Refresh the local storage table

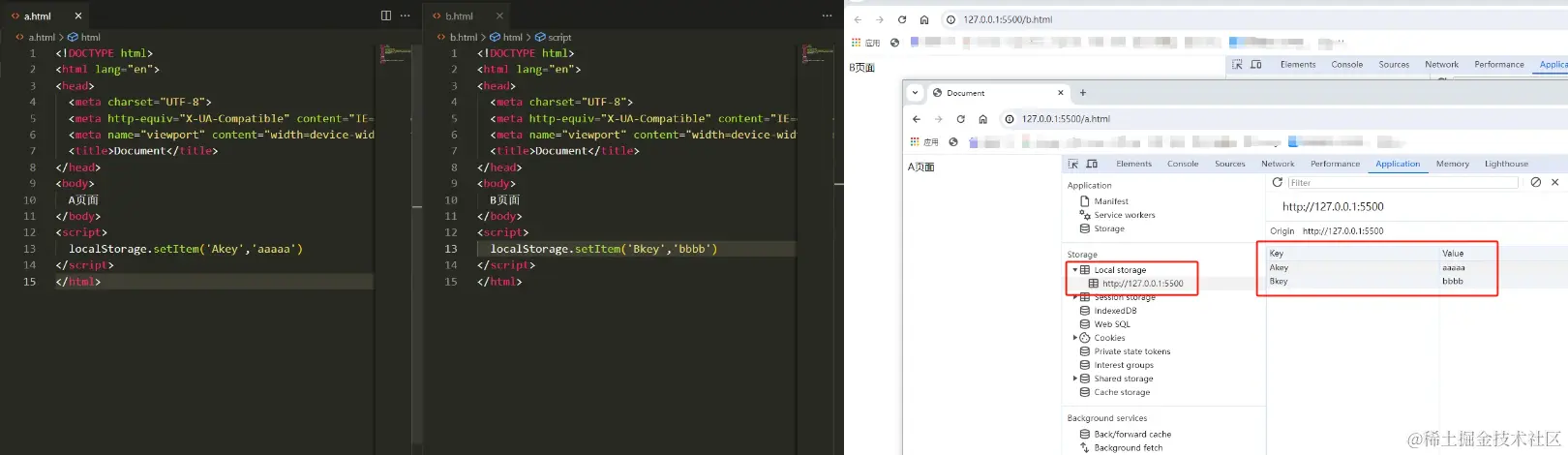[1277, 182]
